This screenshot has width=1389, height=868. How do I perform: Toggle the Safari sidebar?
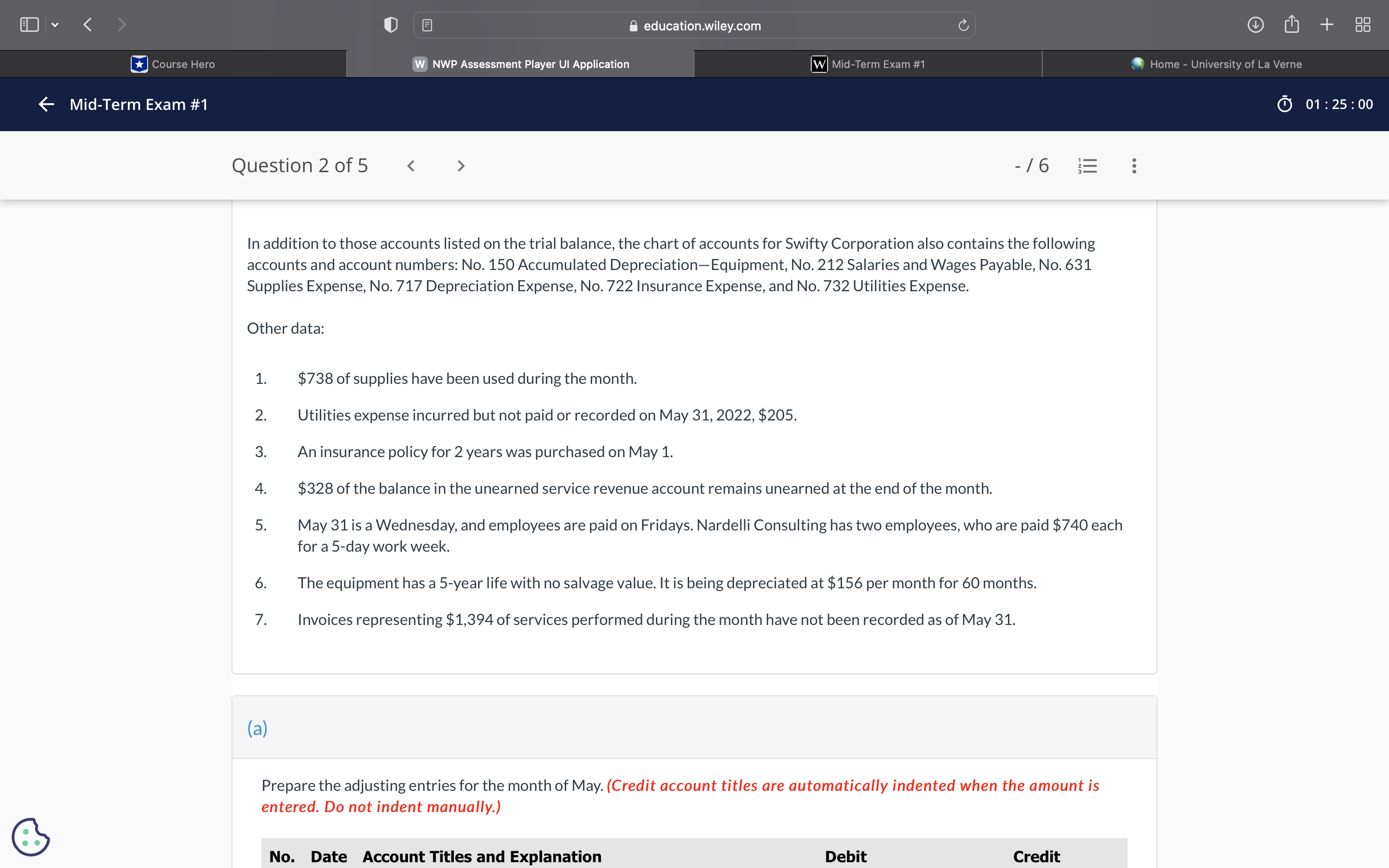click(29, 24)
